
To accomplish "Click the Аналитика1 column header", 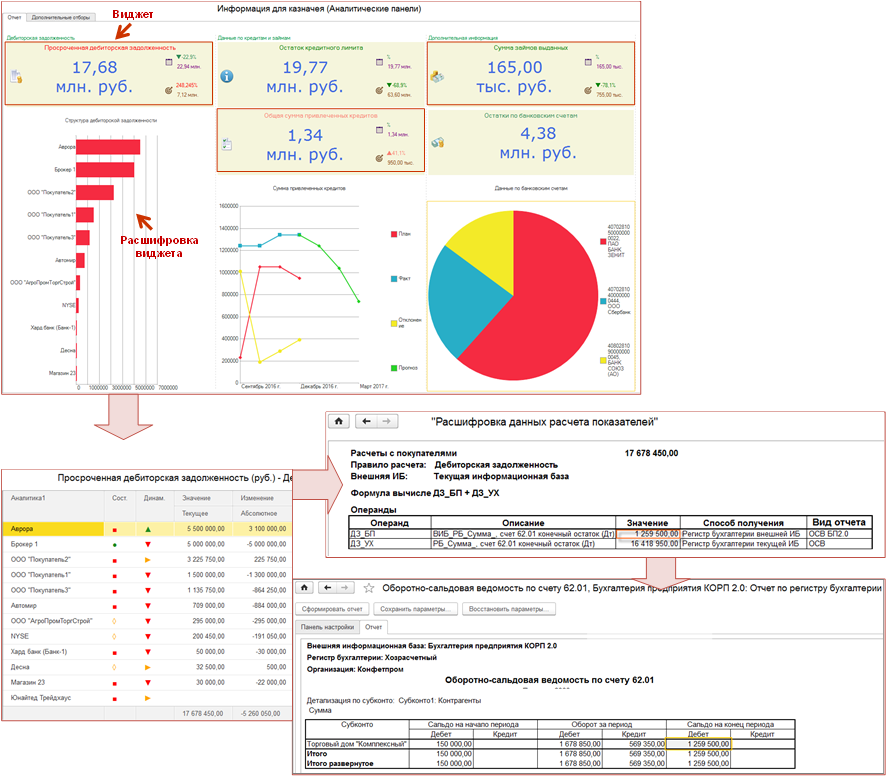I will (x=30, y=497).
